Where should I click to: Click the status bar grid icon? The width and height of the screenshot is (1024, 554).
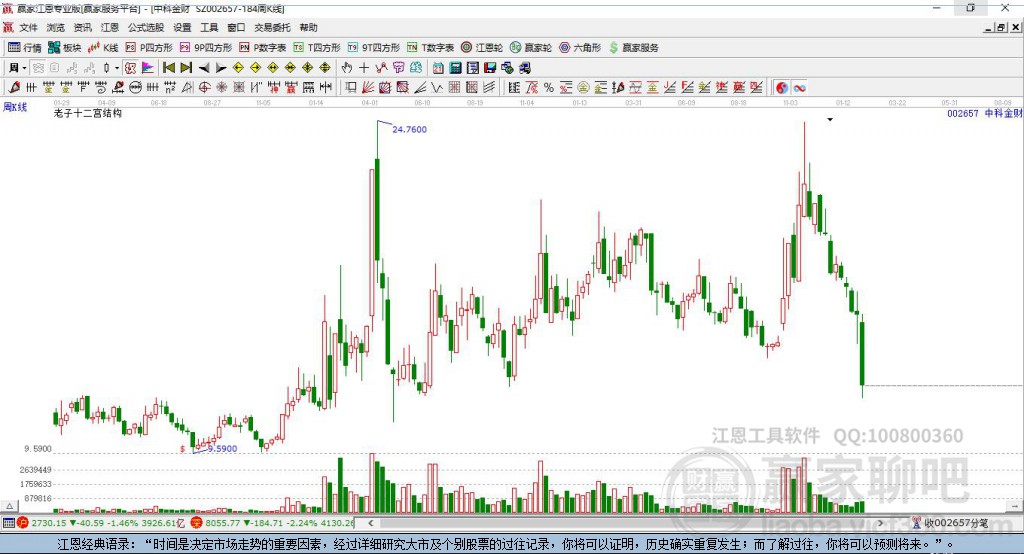click(8, 523)
